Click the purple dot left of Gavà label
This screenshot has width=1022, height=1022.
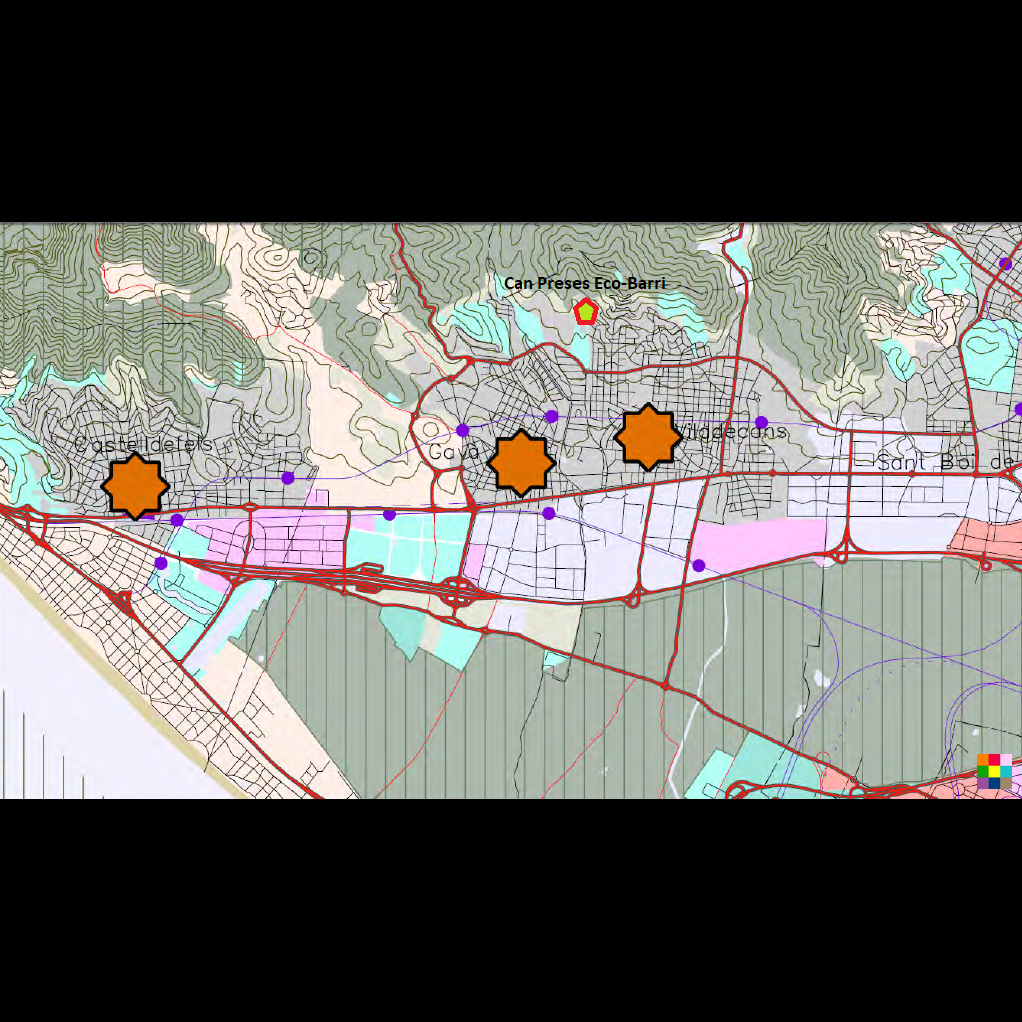[462, 430]
